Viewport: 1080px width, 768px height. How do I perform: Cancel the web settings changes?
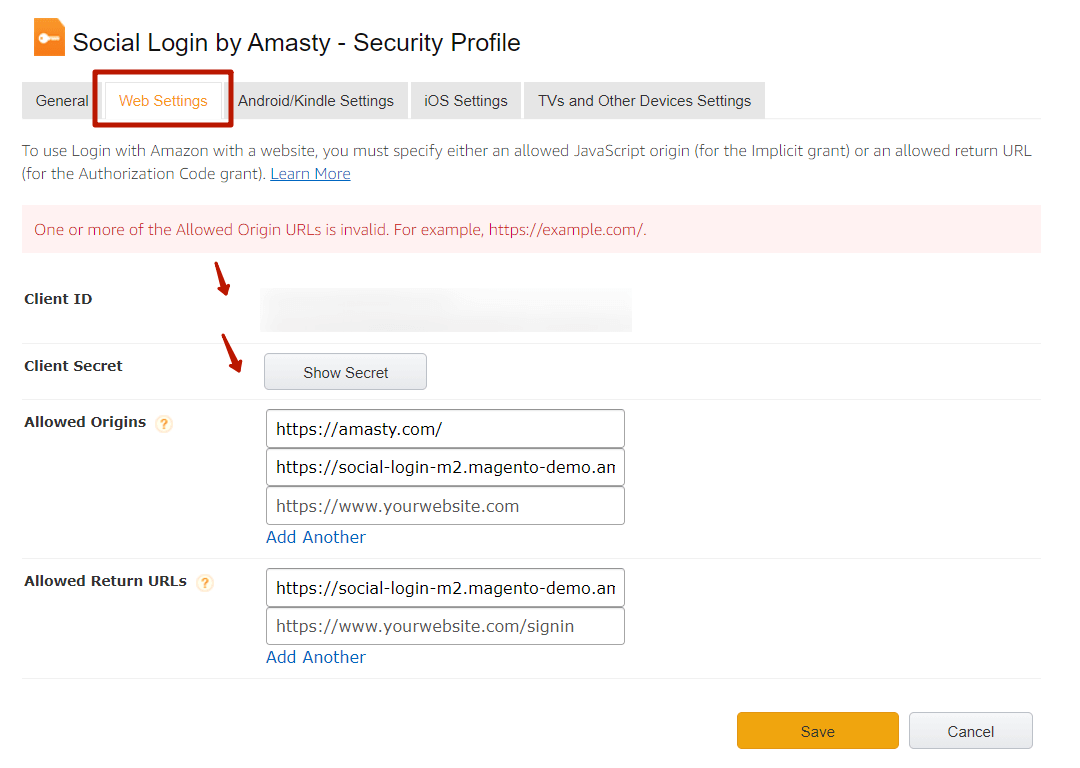[x=970, y=731]
